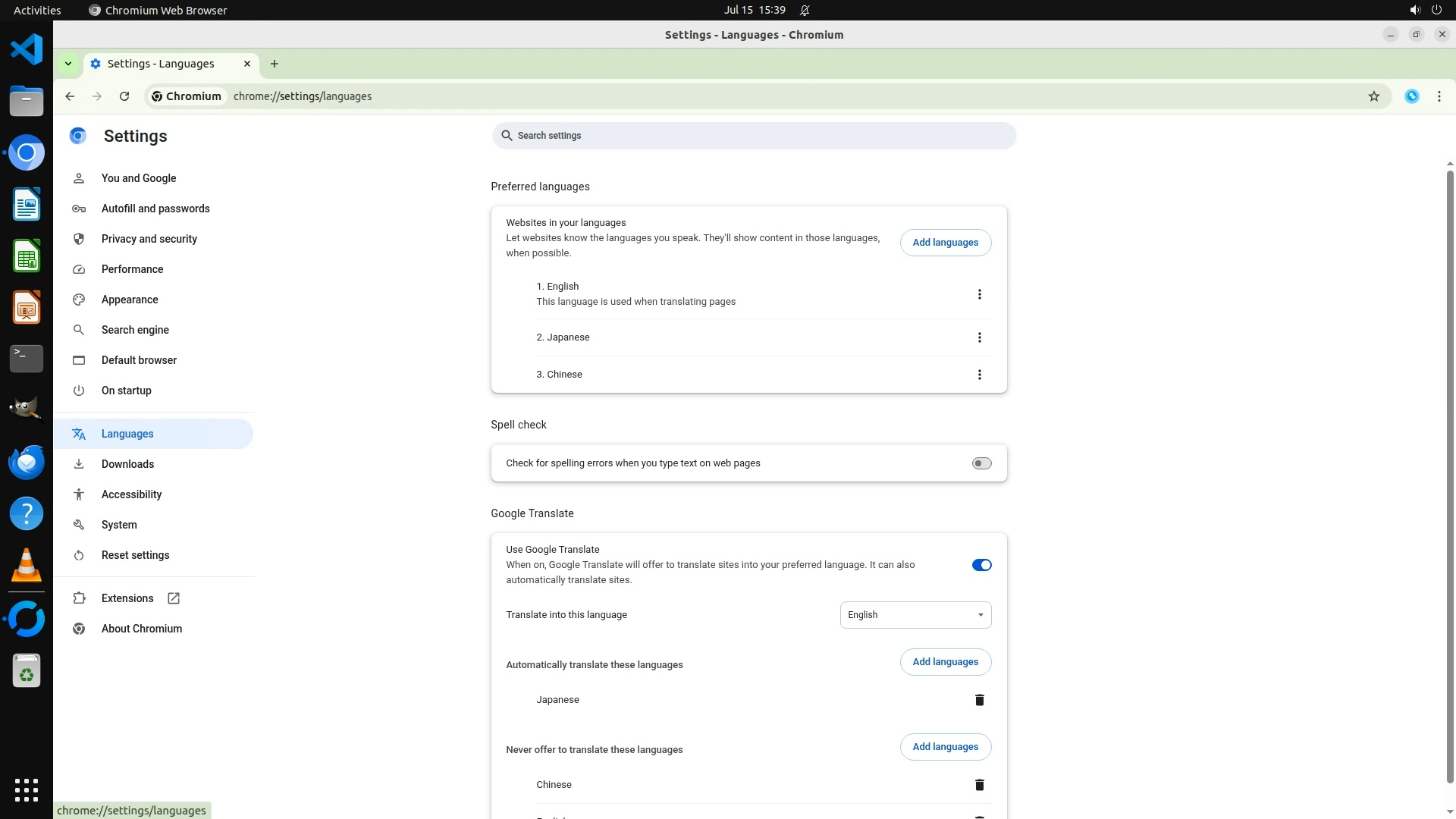Go to Privacy and security settings
The image size is (1456, 819).
point(149,239)
